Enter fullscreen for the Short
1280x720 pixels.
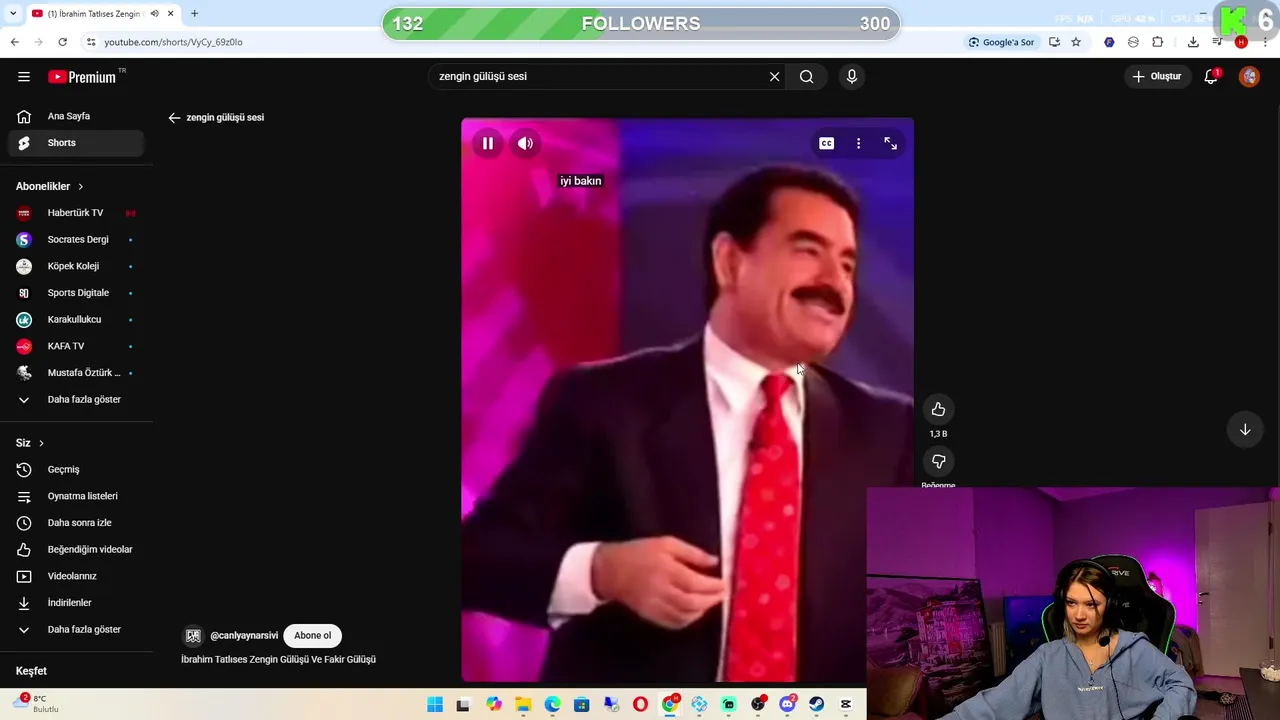pos(890,144)
